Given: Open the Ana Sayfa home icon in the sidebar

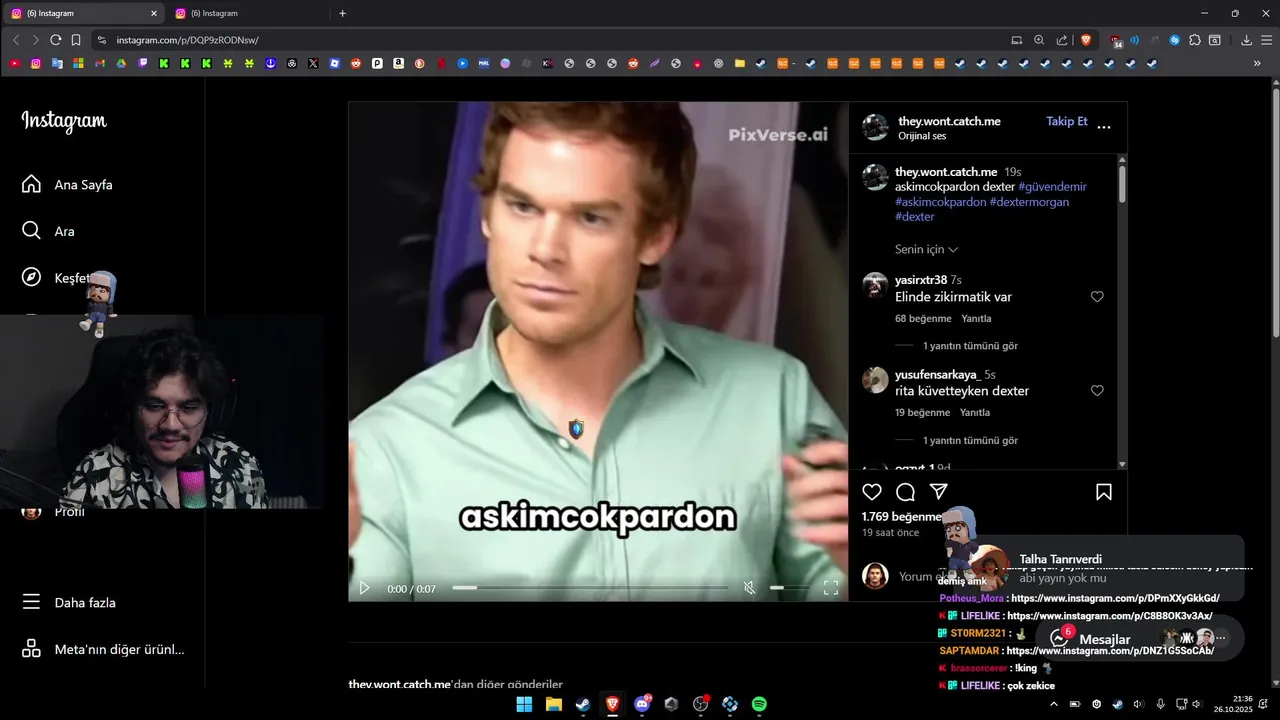Looking at the screenshot, I should [31, 184].
